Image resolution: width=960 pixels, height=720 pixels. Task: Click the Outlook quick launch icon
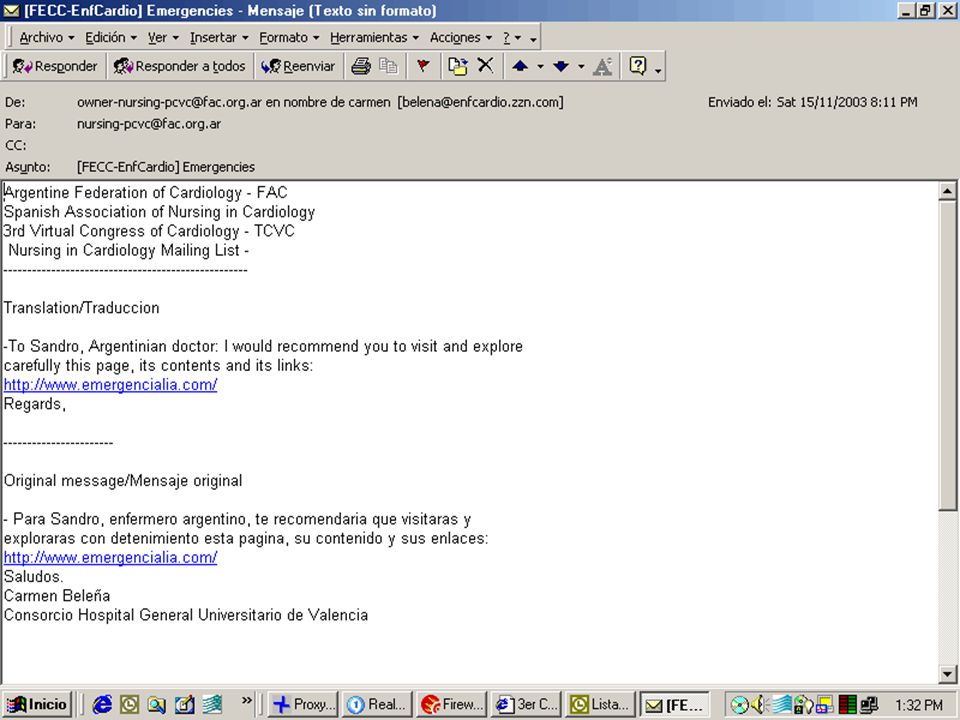point(129,705)
